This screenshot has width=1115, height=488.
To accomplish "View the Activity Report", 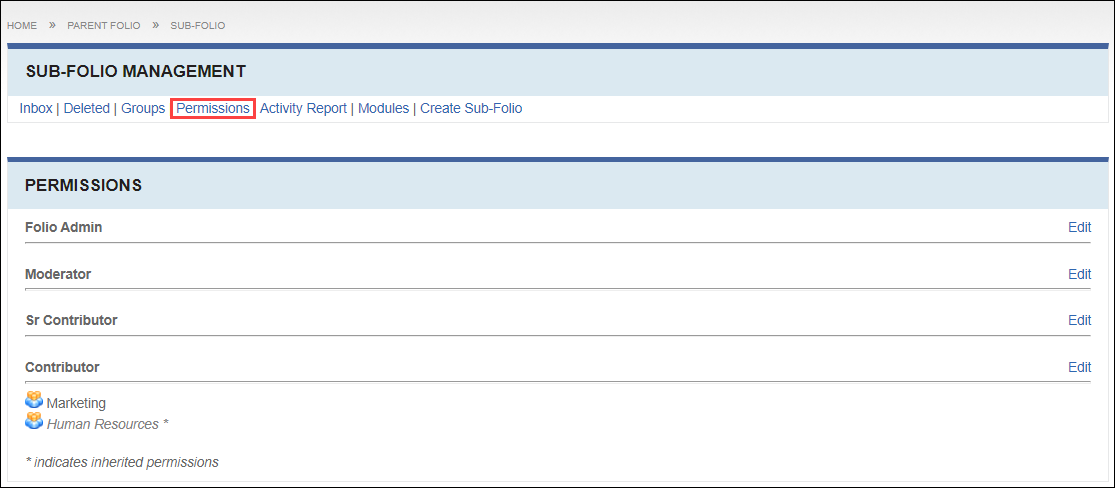I will (x=303, y=109).
